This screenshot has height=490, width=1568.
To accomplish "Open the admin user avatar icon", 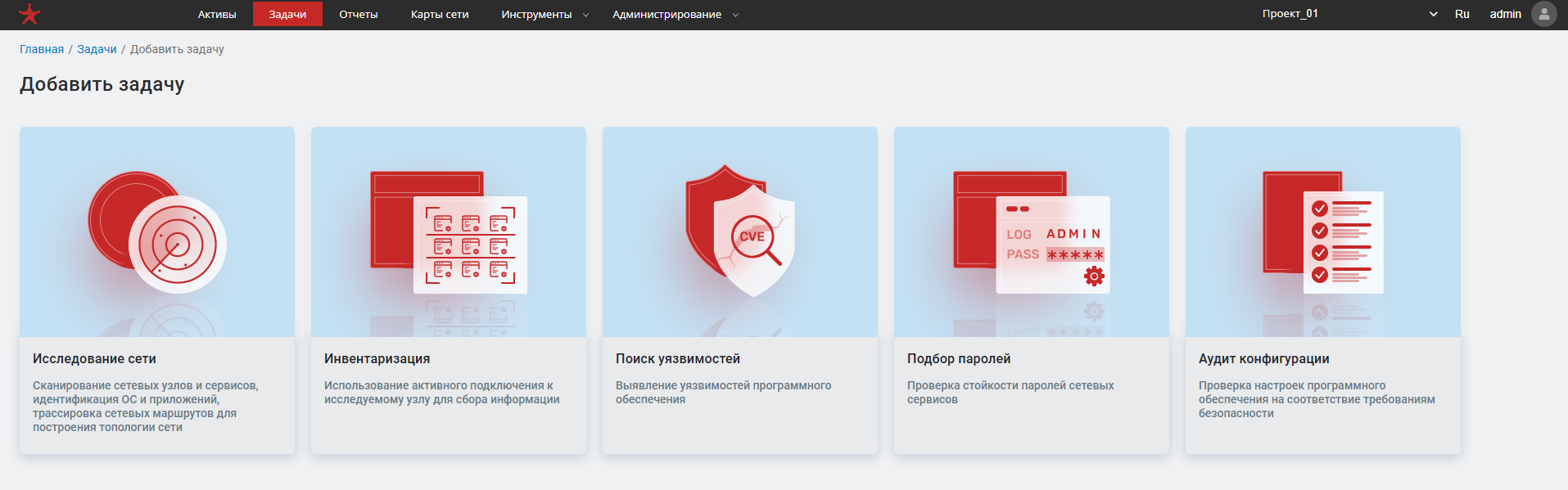I will coord(1543,14).
